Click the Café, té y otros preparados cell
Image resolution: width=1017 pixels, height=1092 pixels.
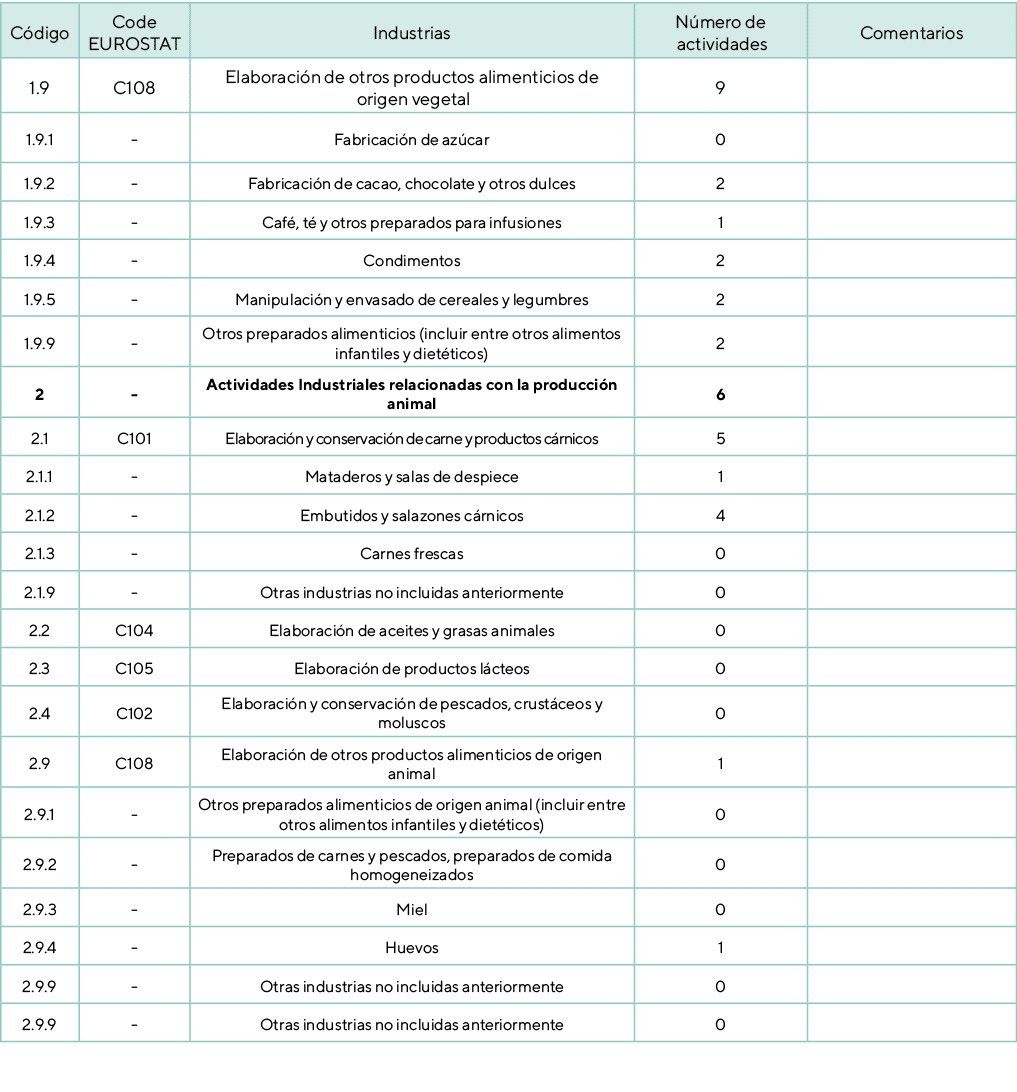(x=411, y=222)
